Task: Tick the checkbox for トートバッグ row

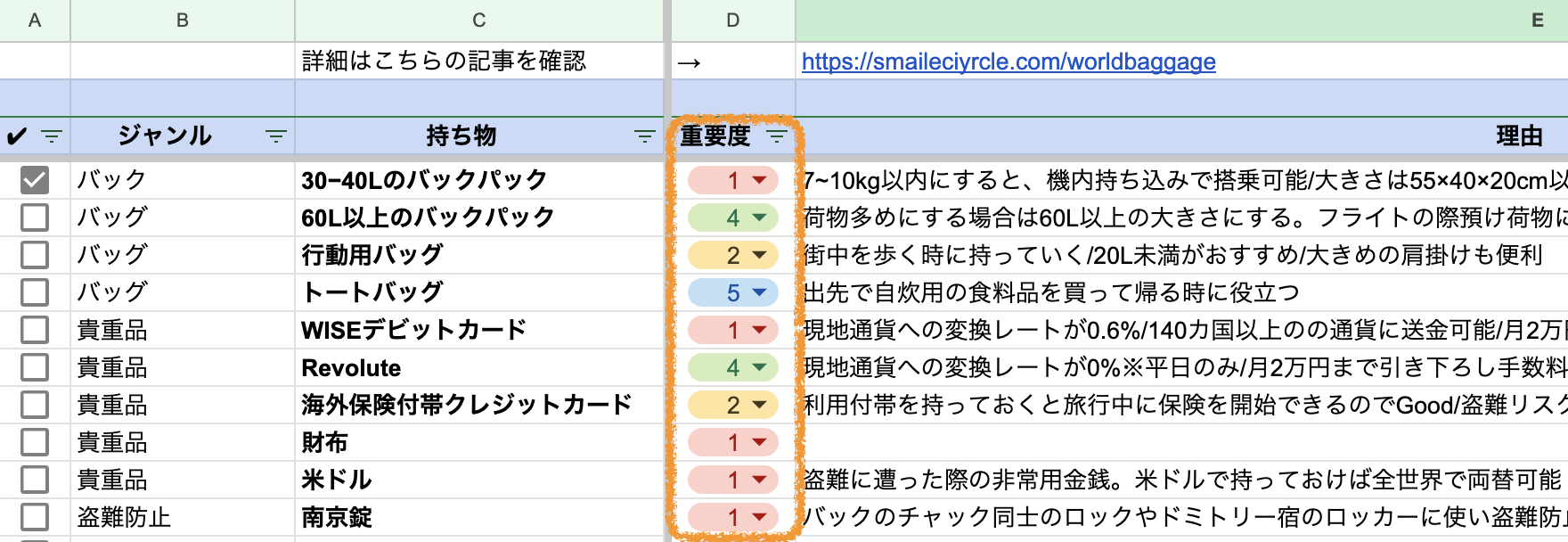Action: click(x=35, y=292)
